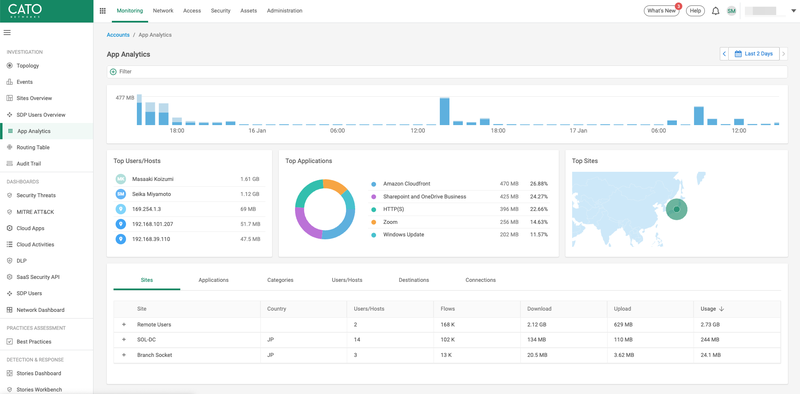The height and width of the screenshot is (394, 800).
Task: Open the apps grid launcher icon
Action: [103, 11]
